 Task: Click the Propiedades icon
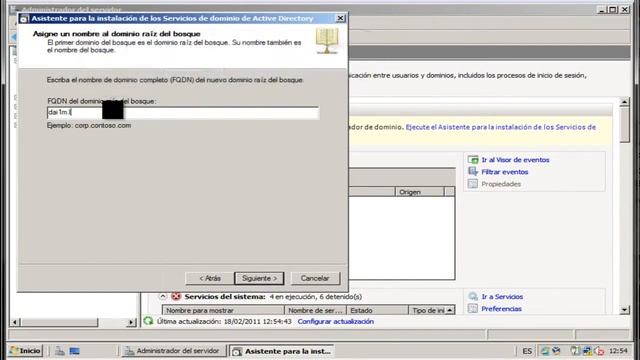[x=473, y=184]
